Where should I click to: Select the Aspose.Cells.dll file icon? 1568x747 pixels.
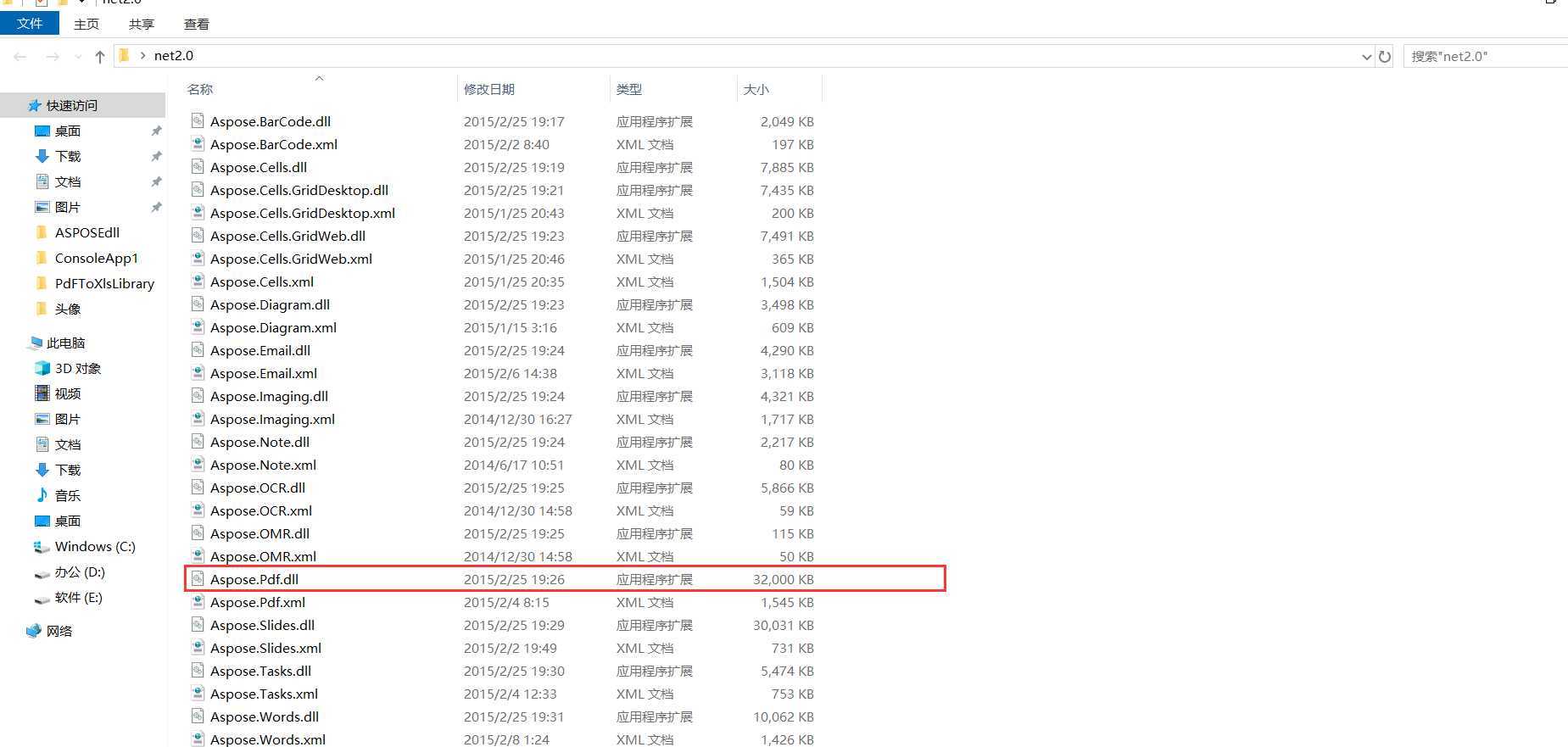pos(198,166)
